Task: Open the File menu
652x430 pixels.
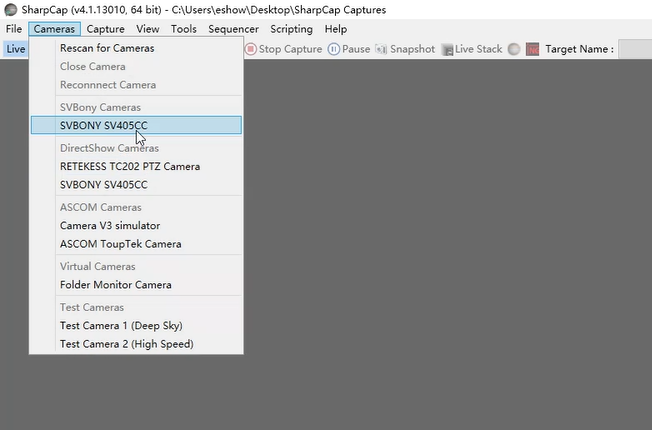Action: (x=14, y=29)
